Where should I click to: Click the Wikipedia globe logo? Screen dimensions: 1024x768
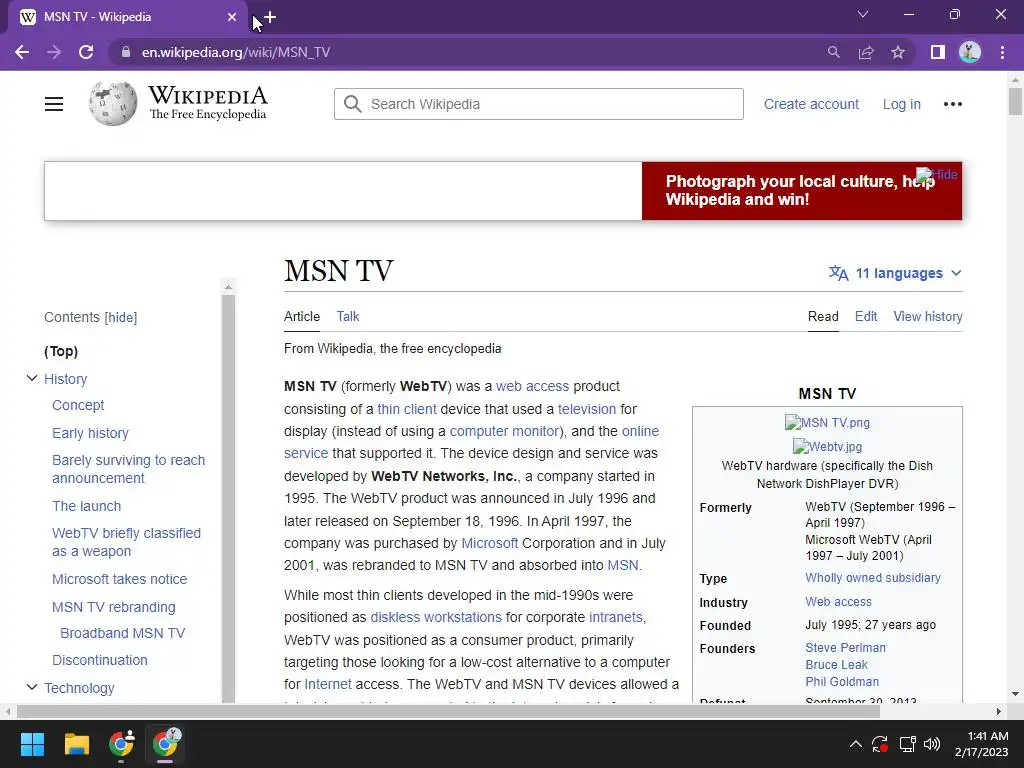113,103
